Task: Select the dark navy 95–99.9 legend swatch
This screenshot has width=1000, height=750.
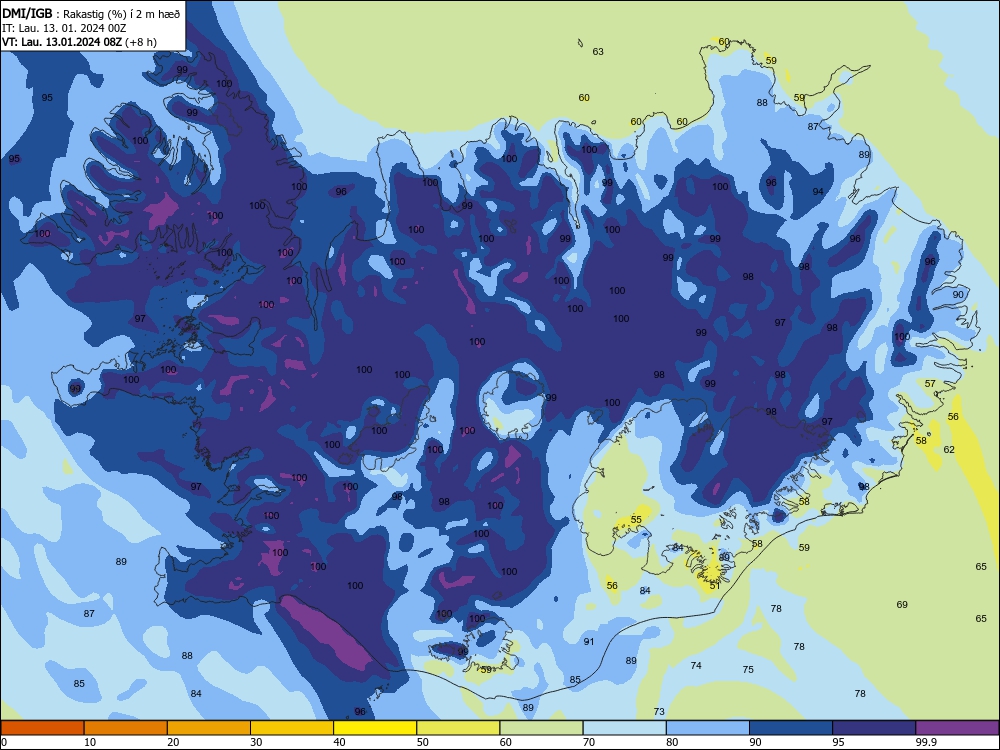Action: coord(874,728)
